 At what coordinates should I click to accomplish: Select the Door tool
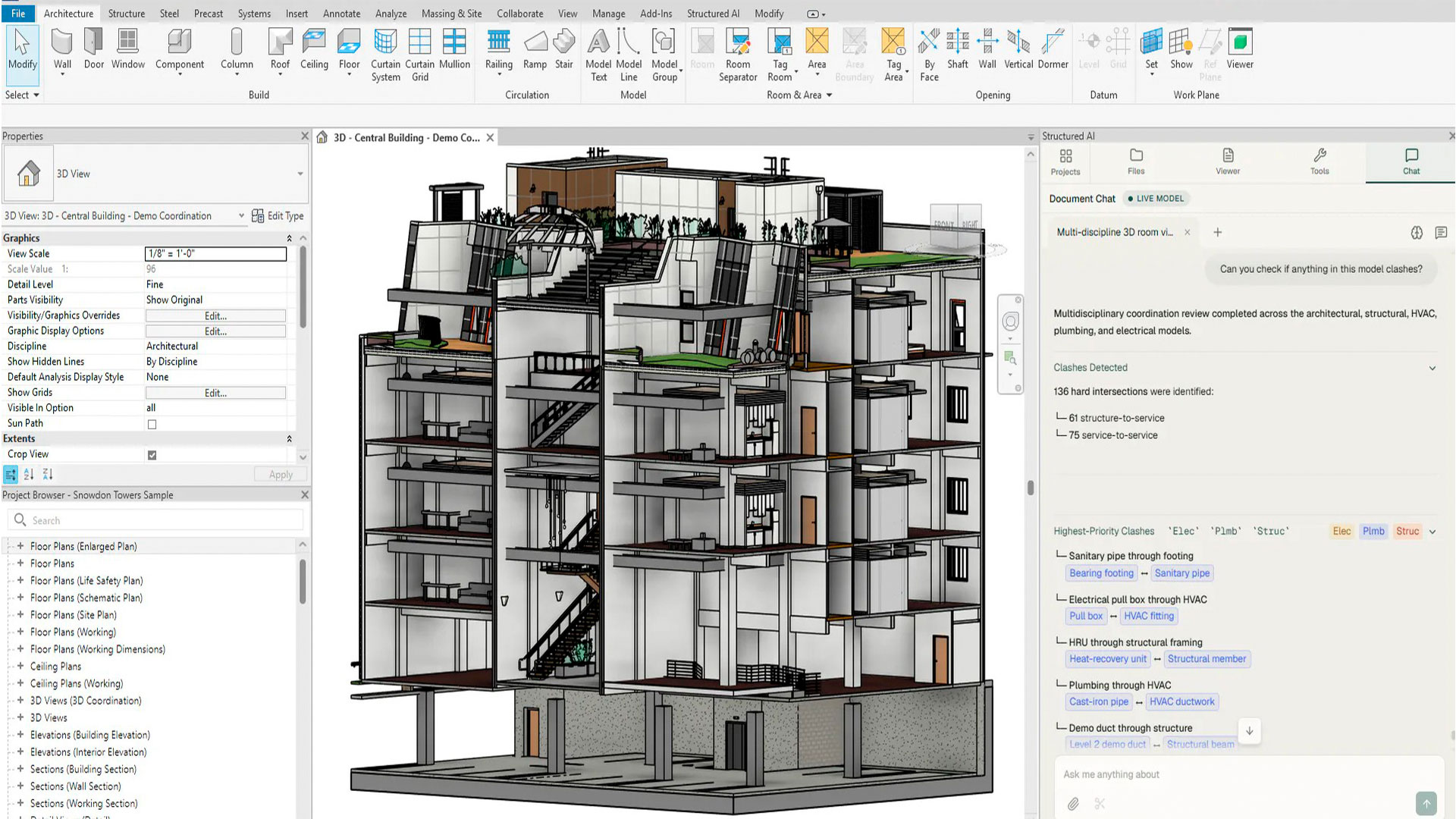point(94,49)
